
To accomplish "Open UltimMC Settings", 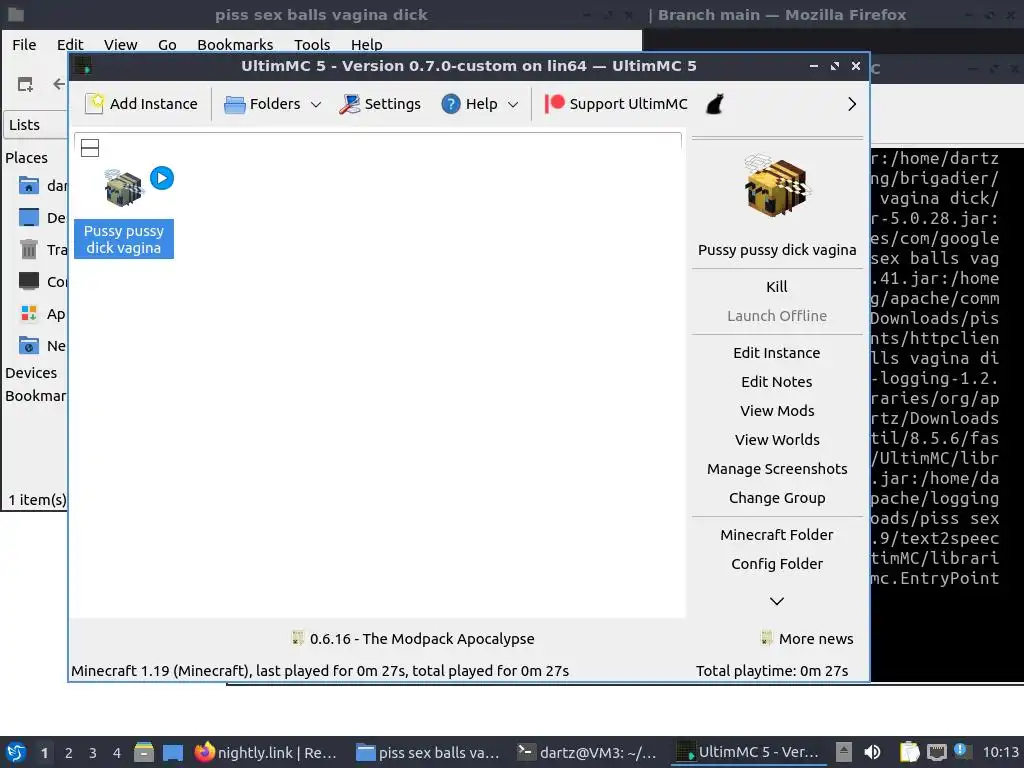I will click(380, 104).
